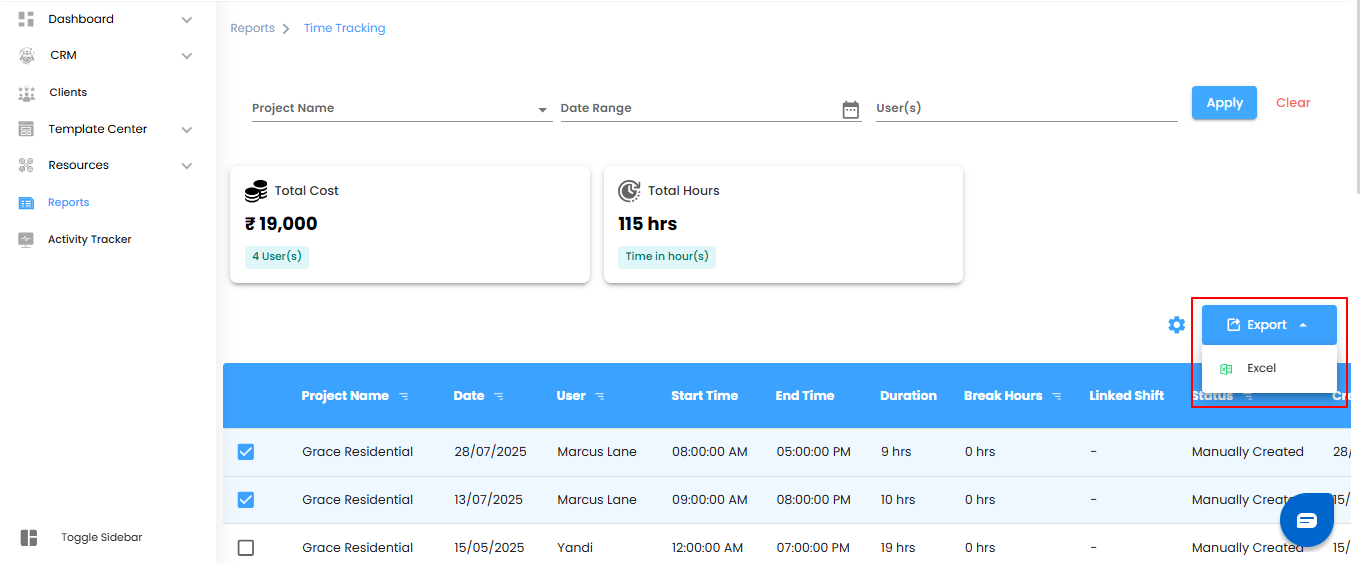Open the Date Range calendar icon
Screen dimensions: 1362x564
click(850, 109)
